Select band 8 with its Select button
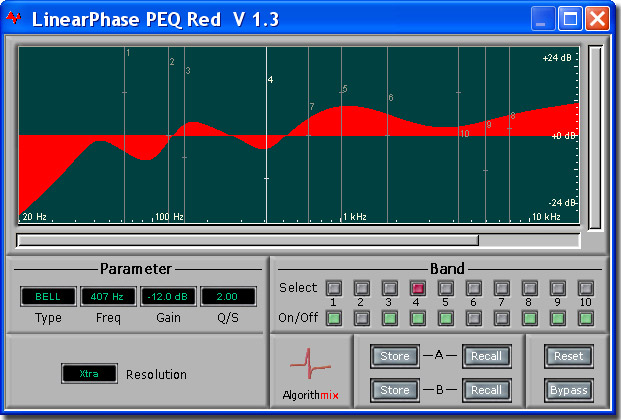The image size is (621, 420). (530, 288)
